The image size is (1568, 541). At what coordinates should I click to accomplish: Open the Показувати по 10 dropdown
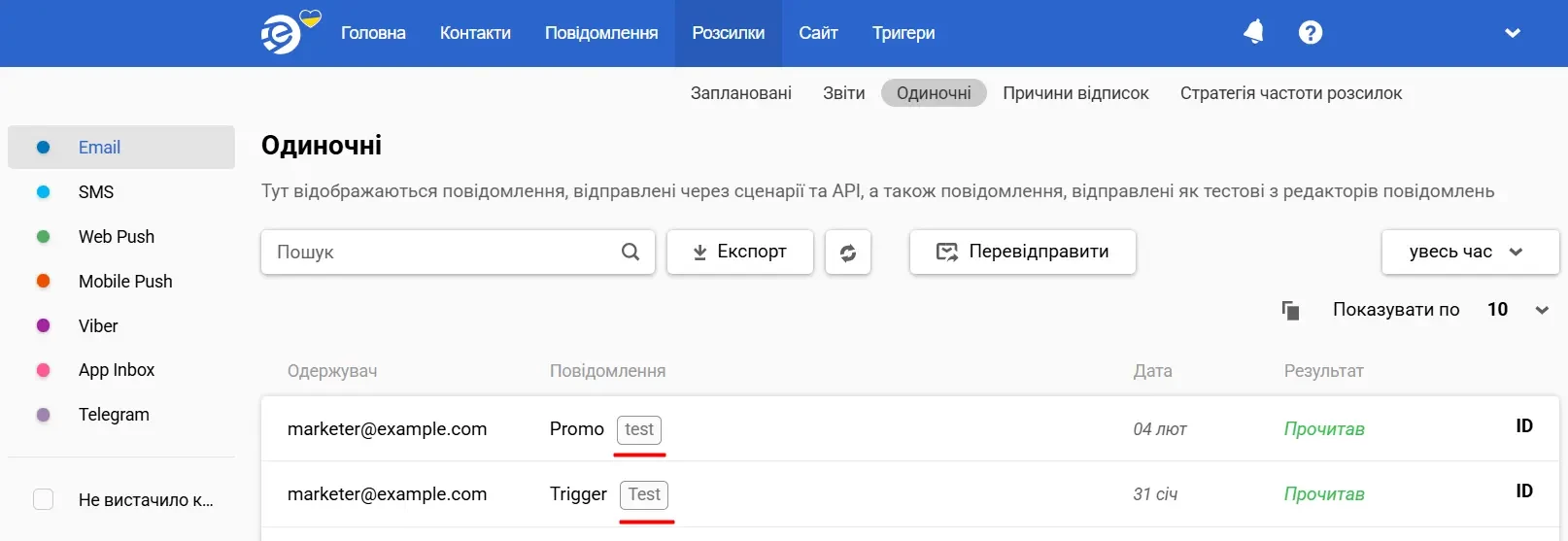(x=1517, y=310)
